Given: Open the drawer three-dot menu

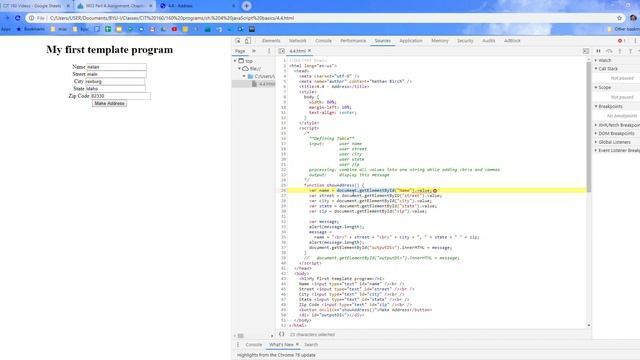Looking at the screenshot, I should 238,344.
